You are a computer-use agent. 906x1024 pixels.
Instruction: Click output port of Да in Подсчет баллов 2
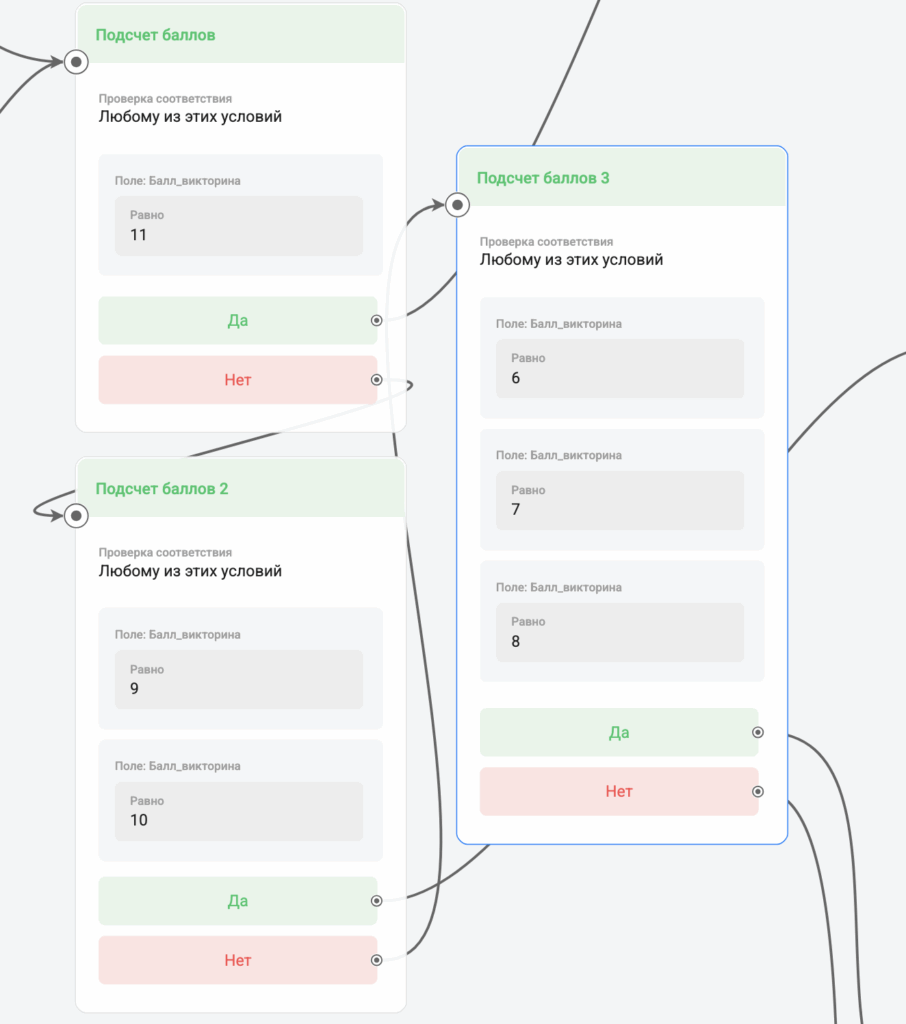pos(376,901)
